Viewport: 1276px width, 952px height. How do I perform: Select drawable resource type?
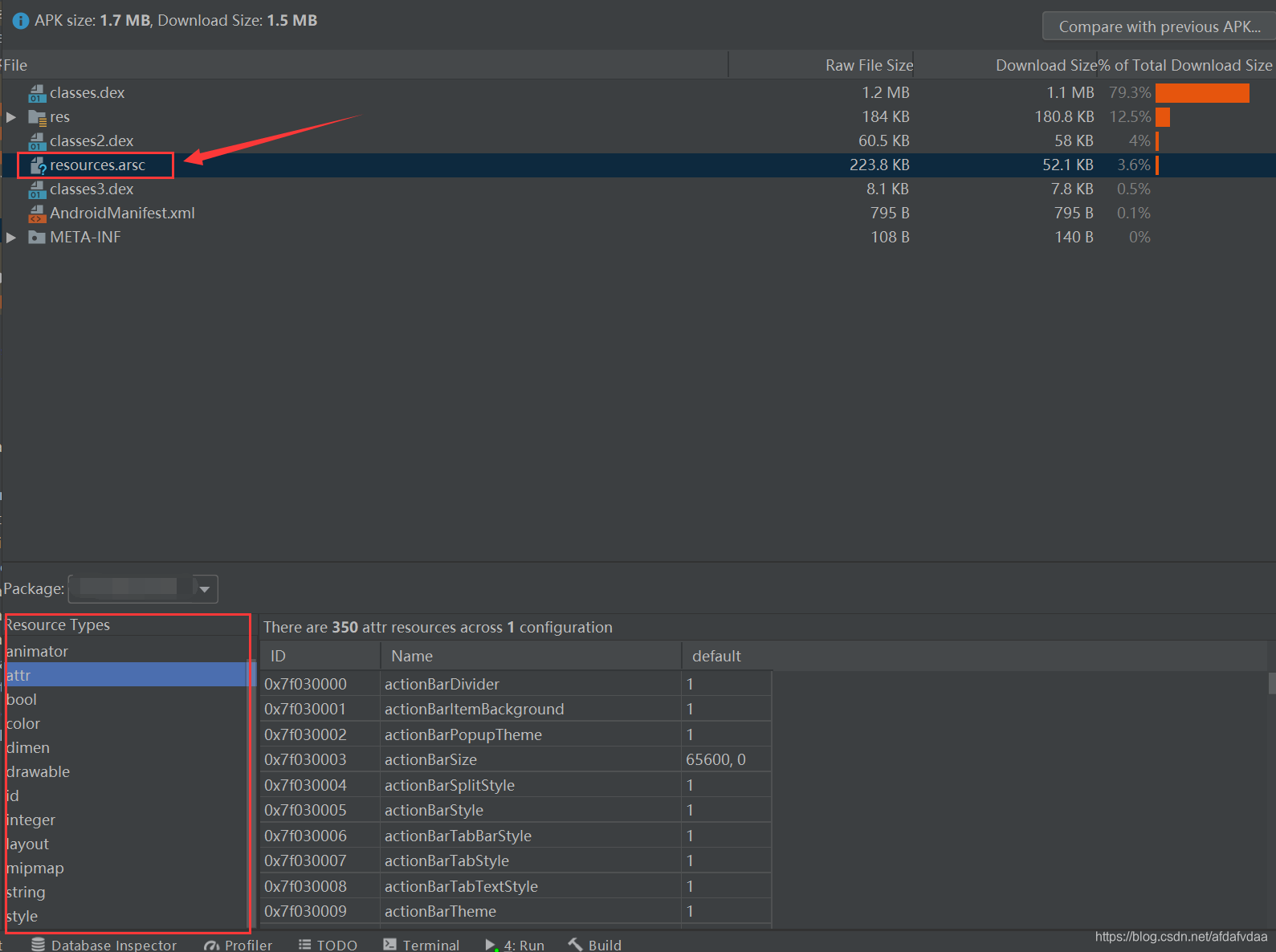pyautogui.click(x=127, y=771)
